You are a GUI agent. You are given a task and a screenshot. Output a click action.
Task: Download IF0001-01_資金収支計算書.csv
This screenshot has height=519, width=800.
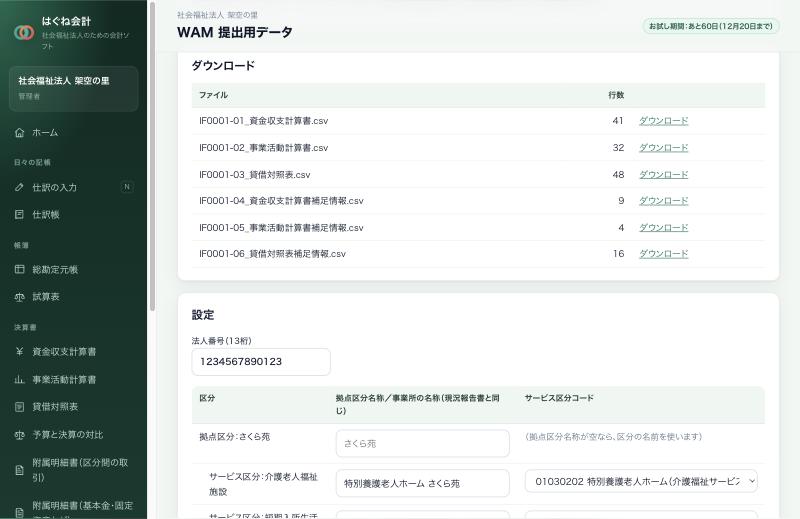tap(663, 121)
